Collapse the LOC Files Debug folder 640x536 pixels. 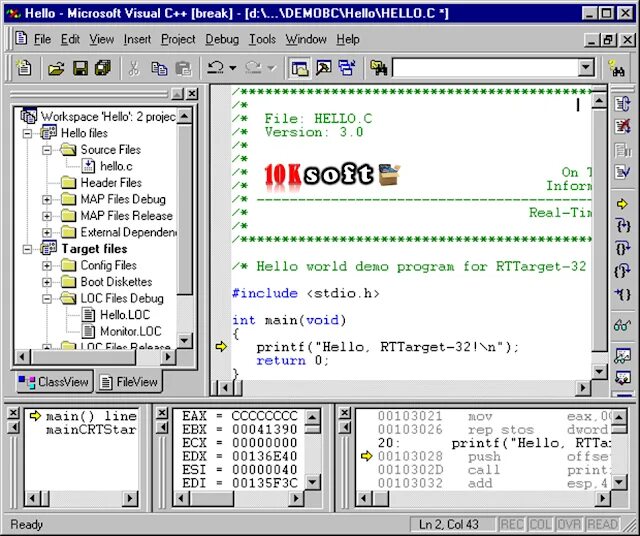[47, 299]
